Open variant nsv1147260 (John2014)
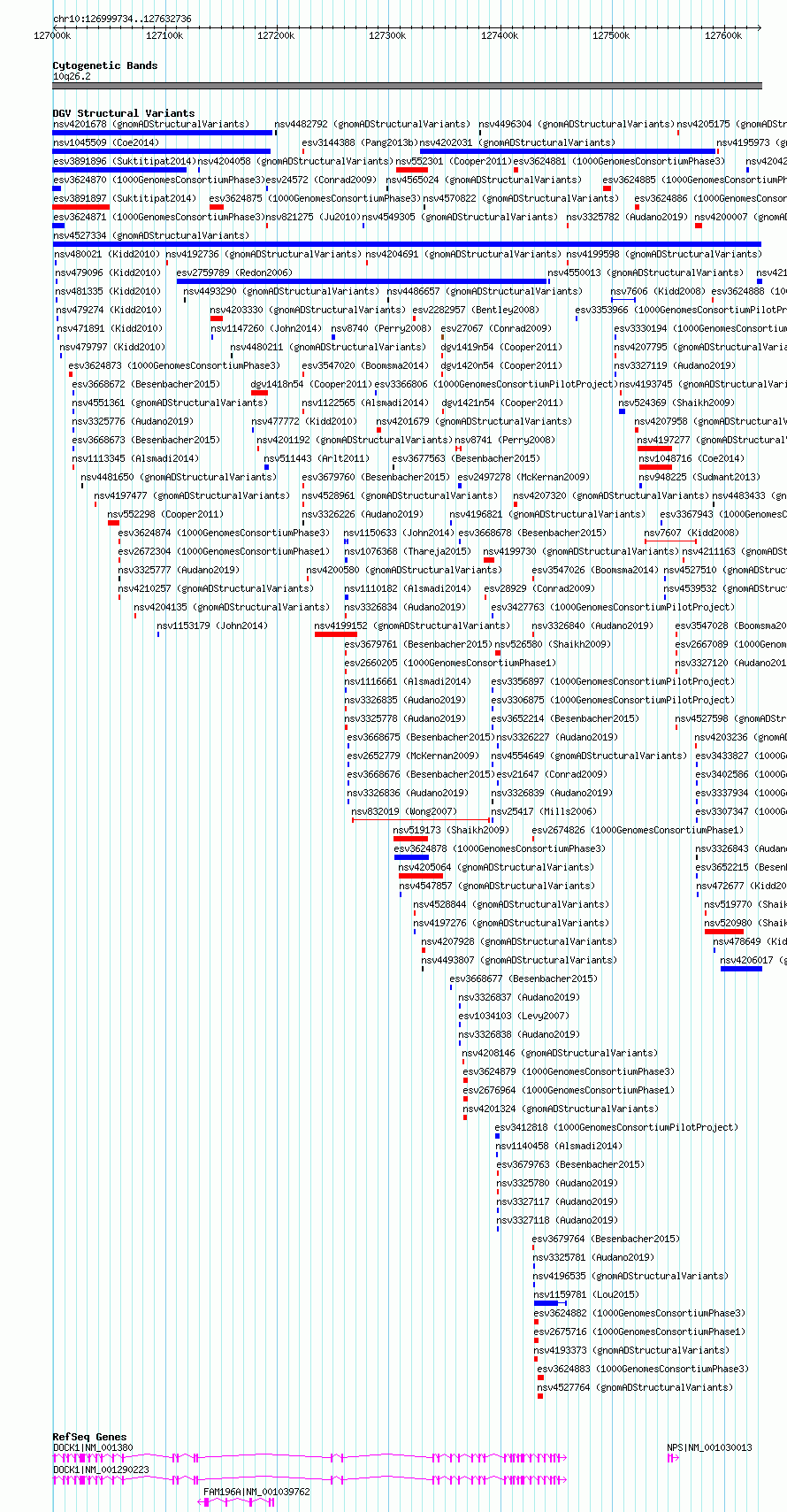This screenshot has height=1512, width=787. coord(266,329)
